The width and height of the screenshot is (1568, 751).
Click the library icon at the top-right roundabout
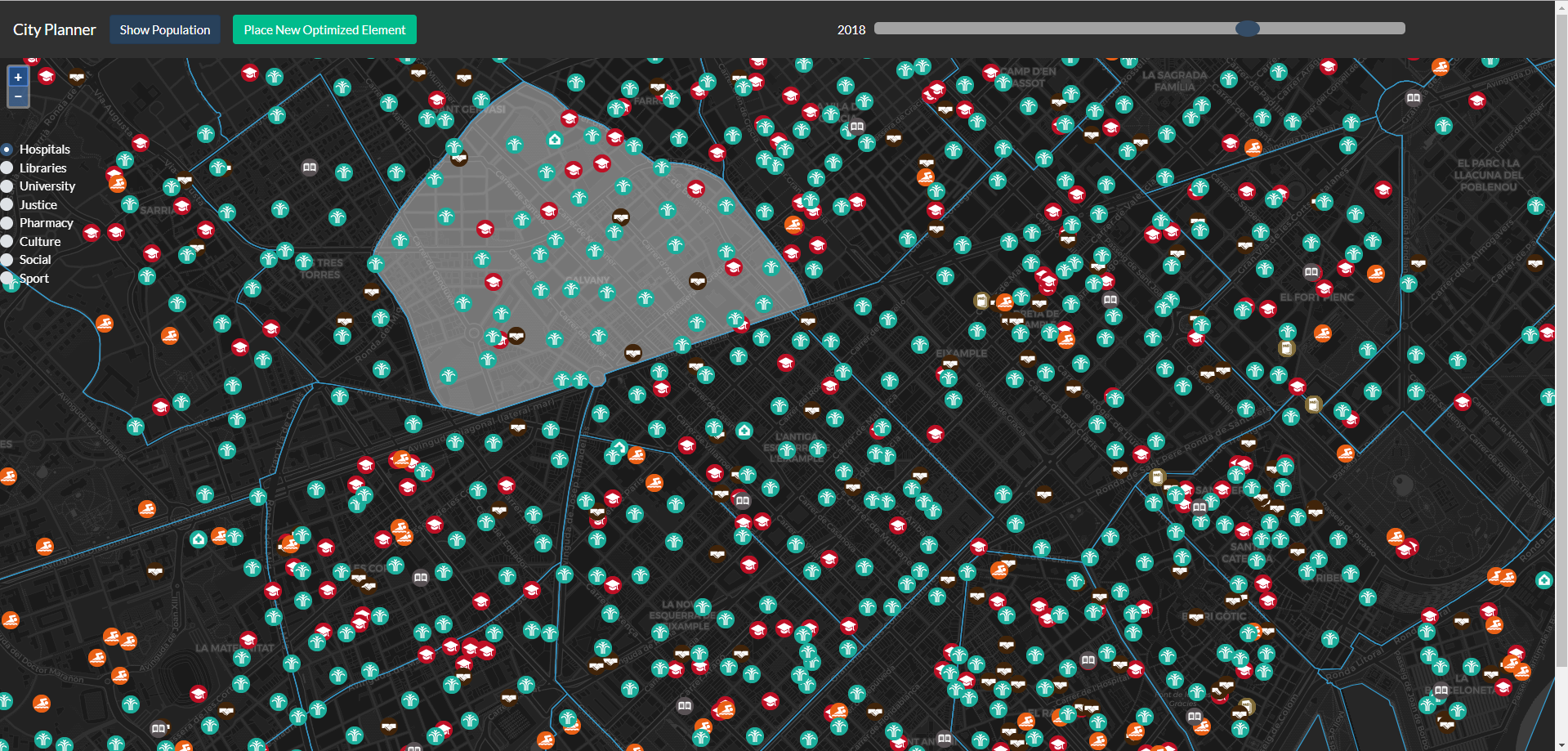(x=1414, y=98)
